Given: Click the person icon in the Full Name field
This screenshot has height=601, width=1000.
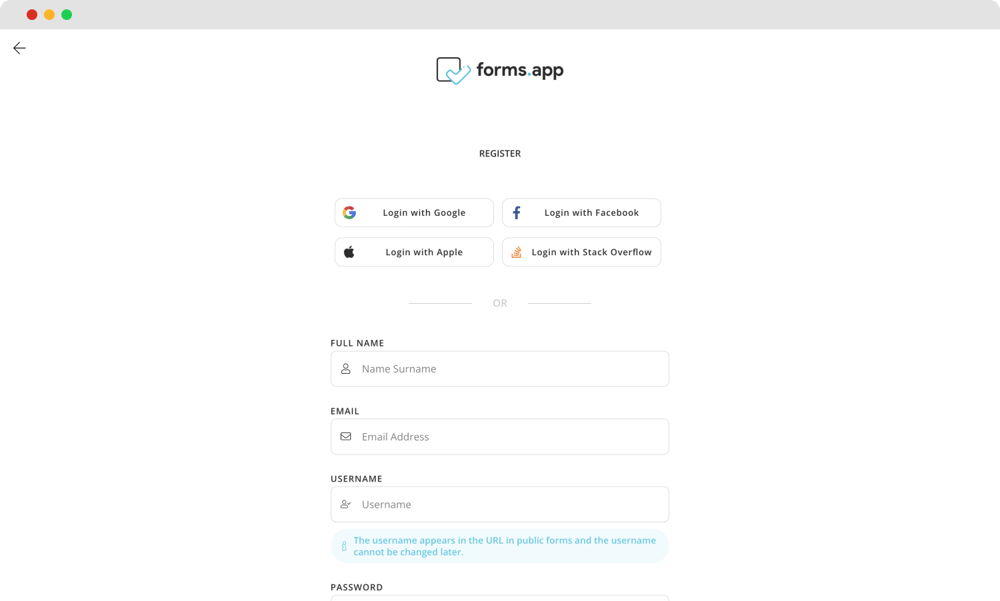Looking at the screenshot, I should [346, 368].
